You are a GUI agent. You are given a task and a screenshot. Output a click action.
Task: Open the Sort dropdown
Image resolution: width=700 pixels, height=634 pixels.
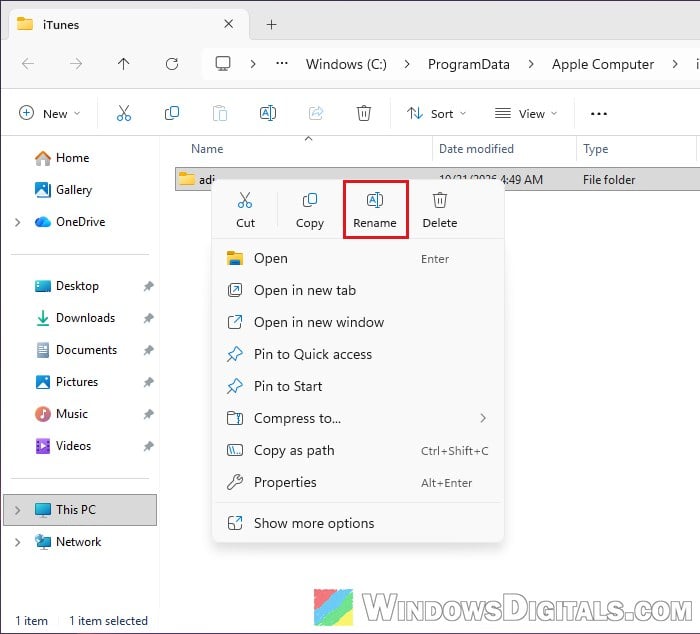[436, 113]
